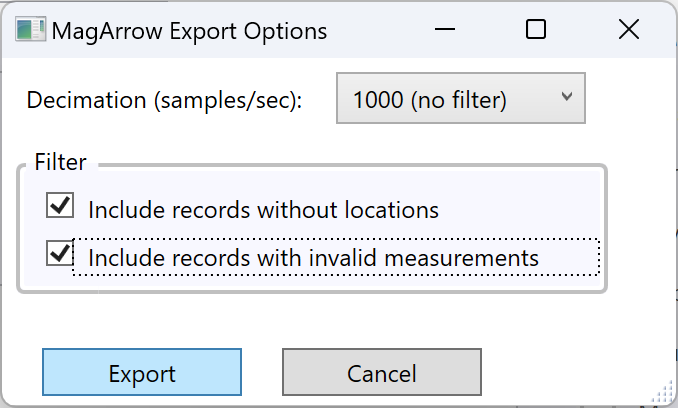This screenshot has width=678, height=408.
Task: Click the MagArrow Export Options title text
Action: (x=189, y=31)
